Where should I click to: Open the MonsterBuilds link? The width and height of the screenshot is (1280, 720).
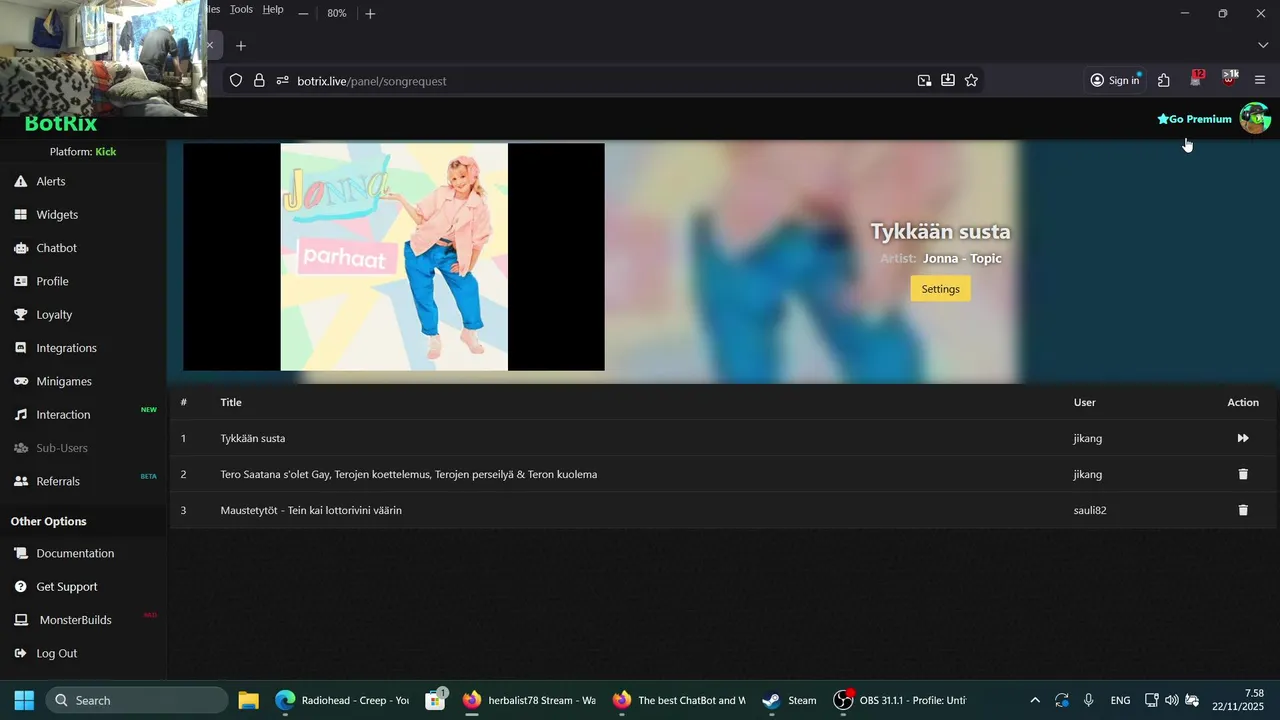tap(75, 620)
